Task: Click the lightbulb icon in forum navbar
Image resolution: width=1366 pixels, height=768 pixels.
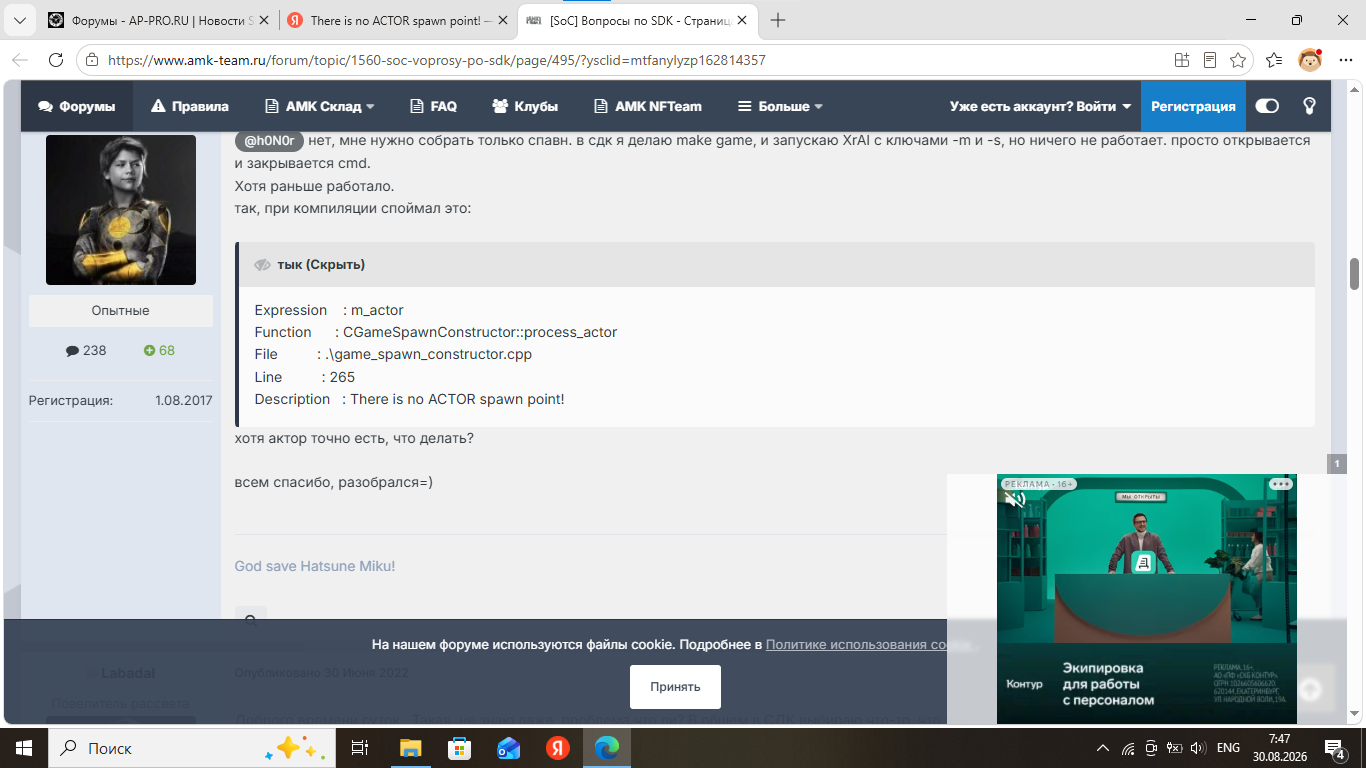Action: click(x=1309, y=106)
